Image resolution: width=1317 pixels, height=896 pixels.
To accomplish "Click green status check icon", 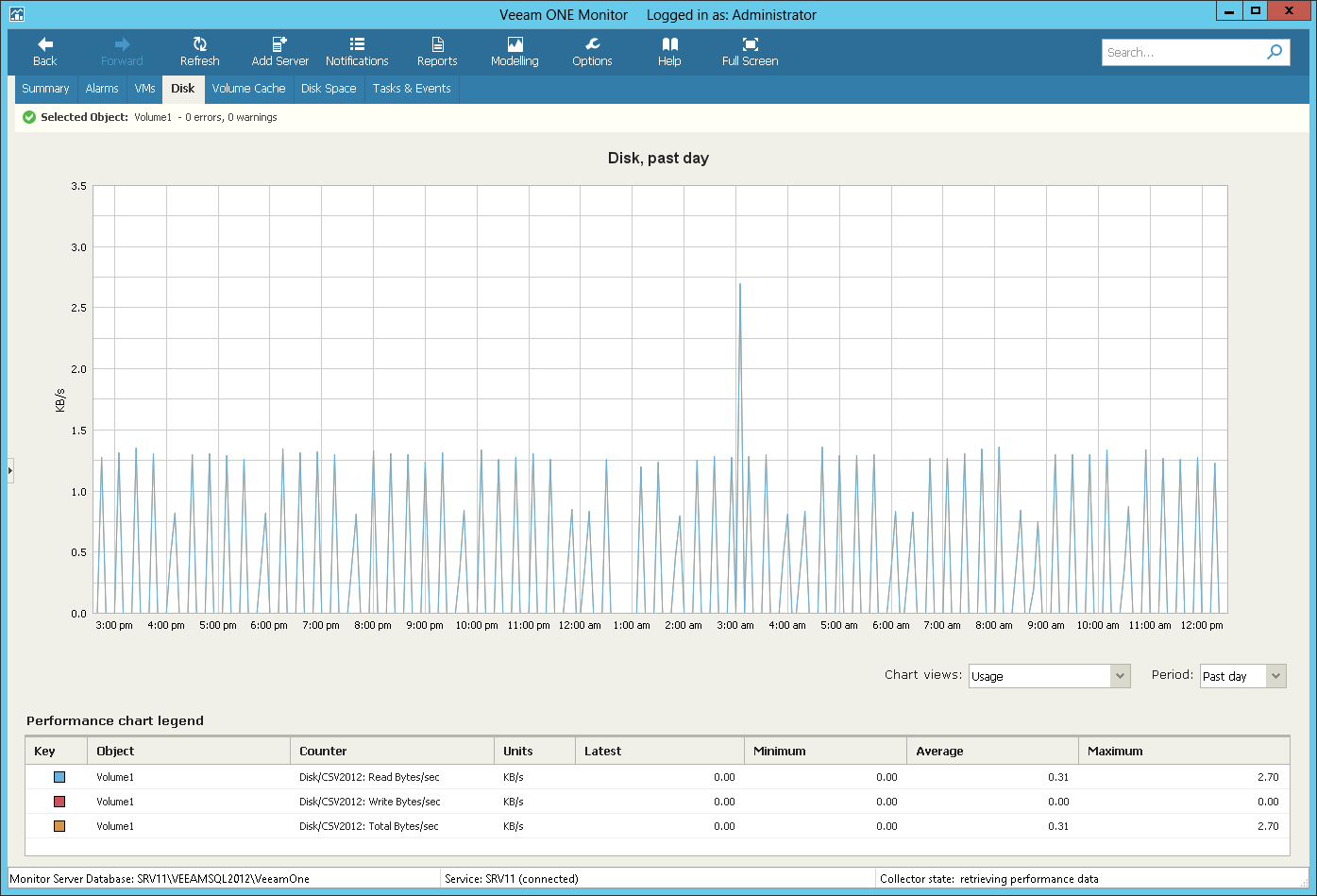I will (x=29, y=117).
